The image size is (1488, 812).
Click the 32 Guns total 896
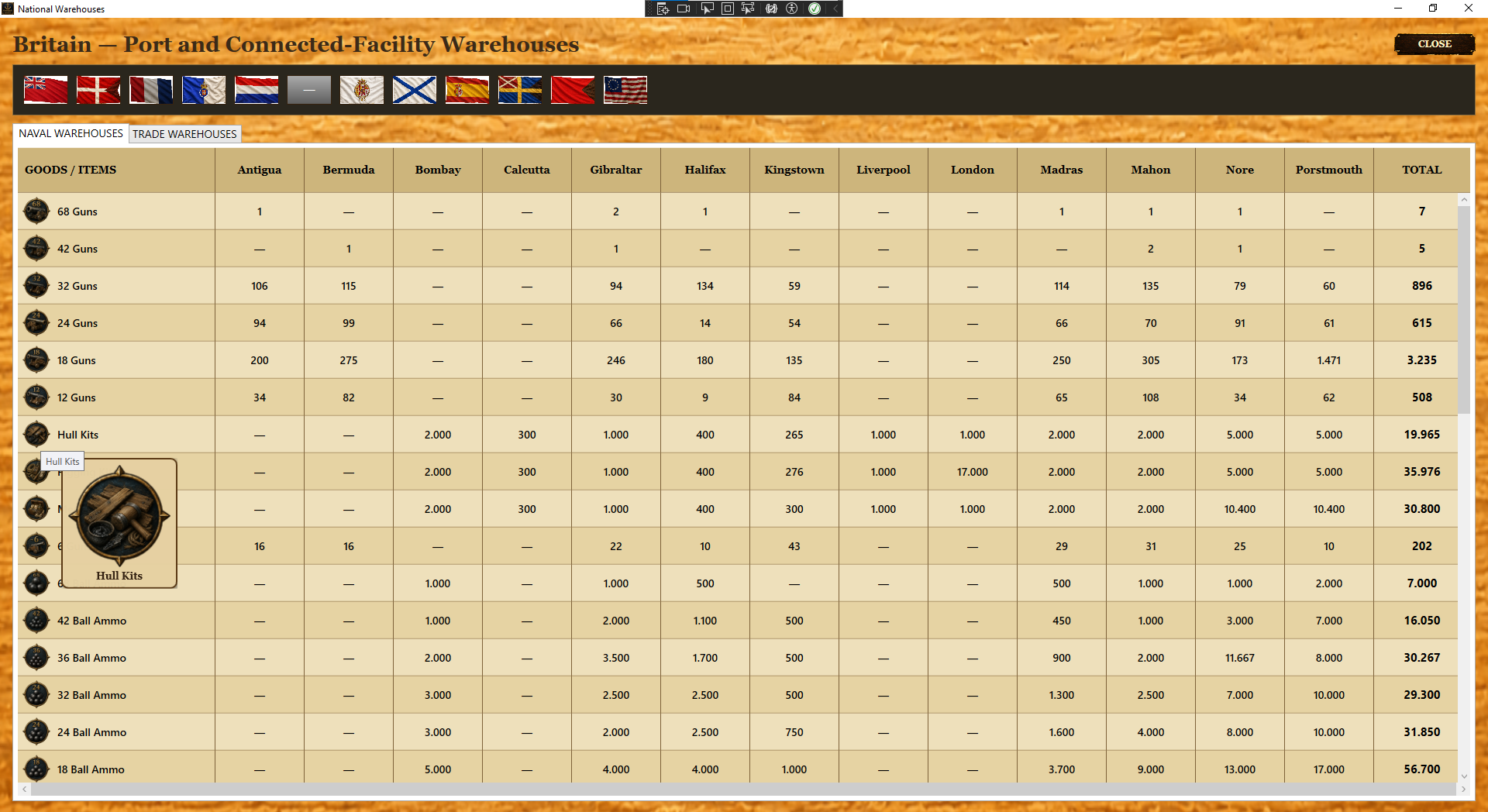point(1422,286)
